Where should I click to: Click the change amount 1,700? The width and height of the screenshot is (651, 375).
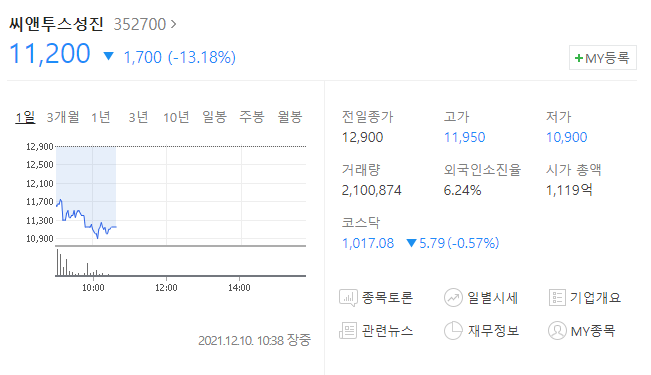coord(142,57)
